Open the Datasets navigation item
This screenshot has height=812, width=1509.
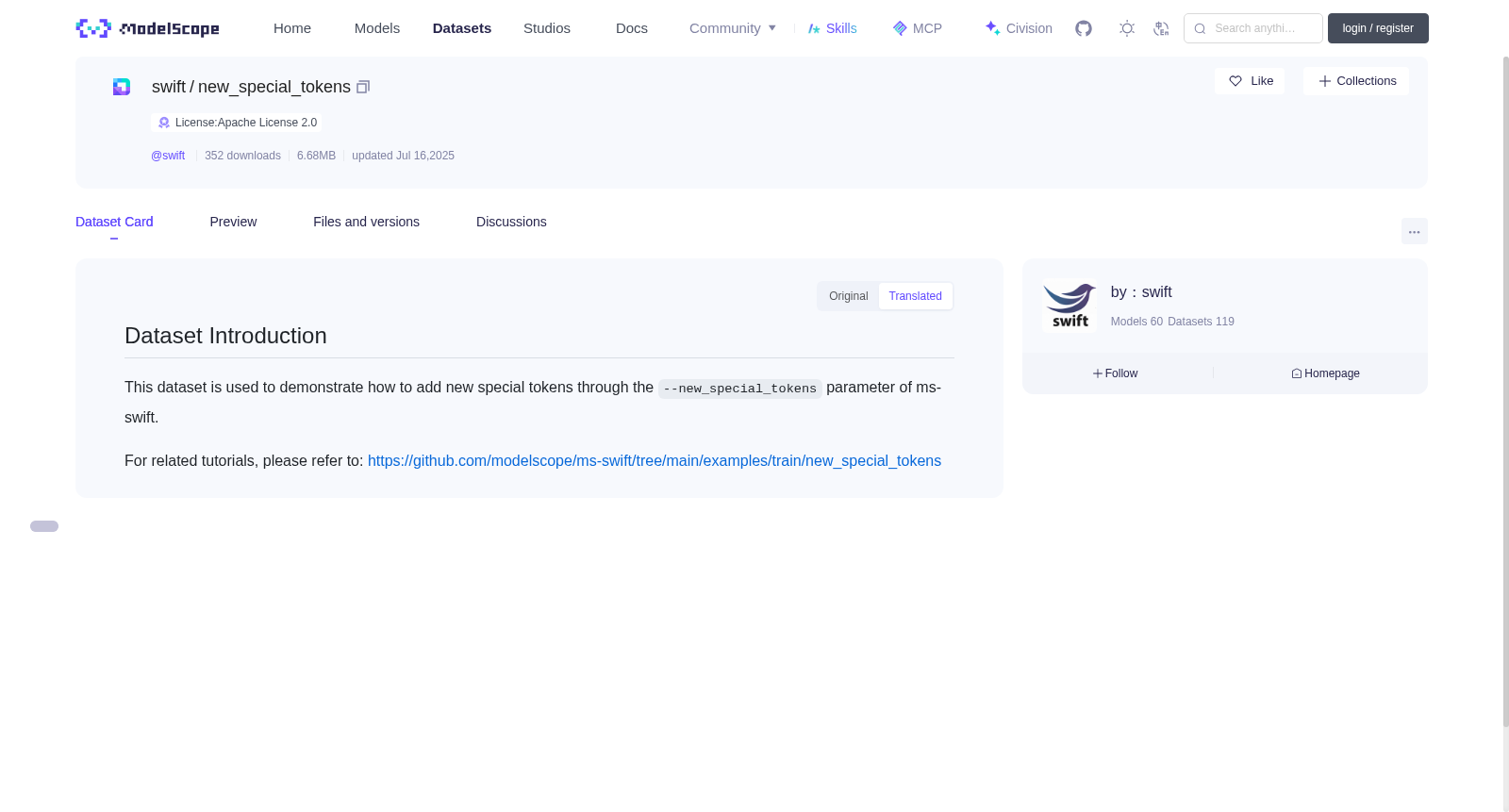pos(462,28)
